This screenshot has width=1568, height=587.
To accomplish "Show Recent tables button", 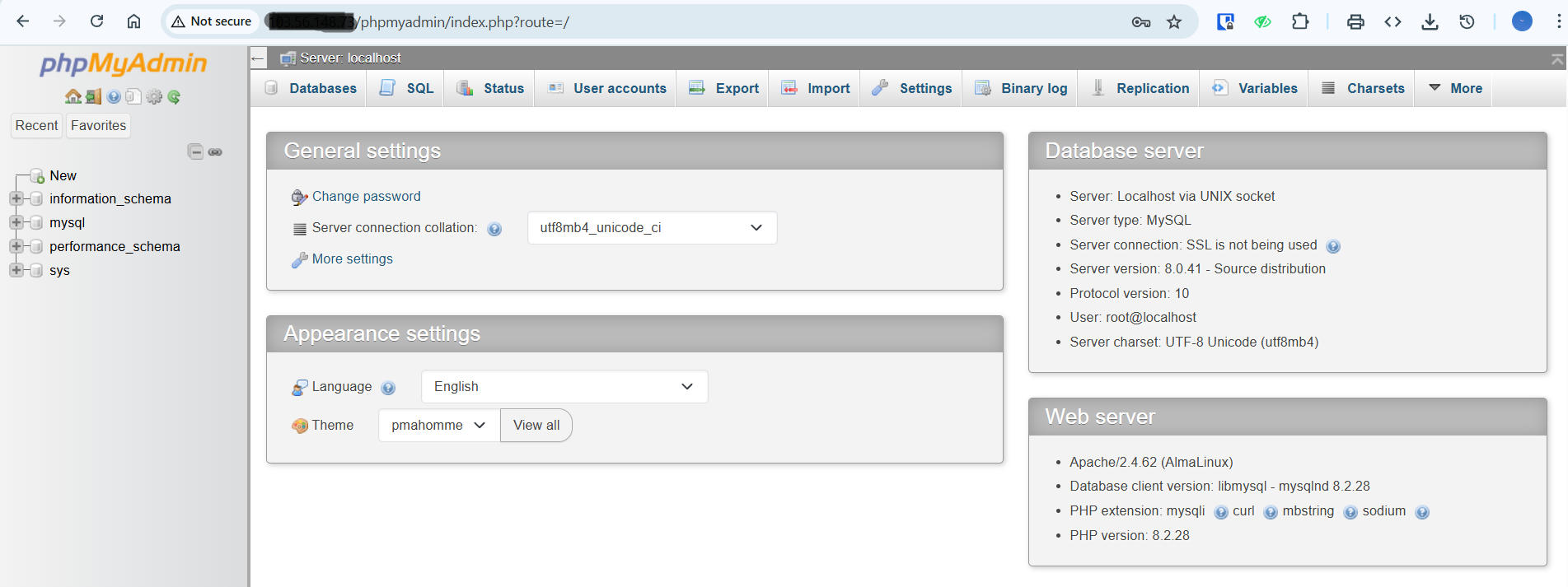I will click(x=36, y=125).
